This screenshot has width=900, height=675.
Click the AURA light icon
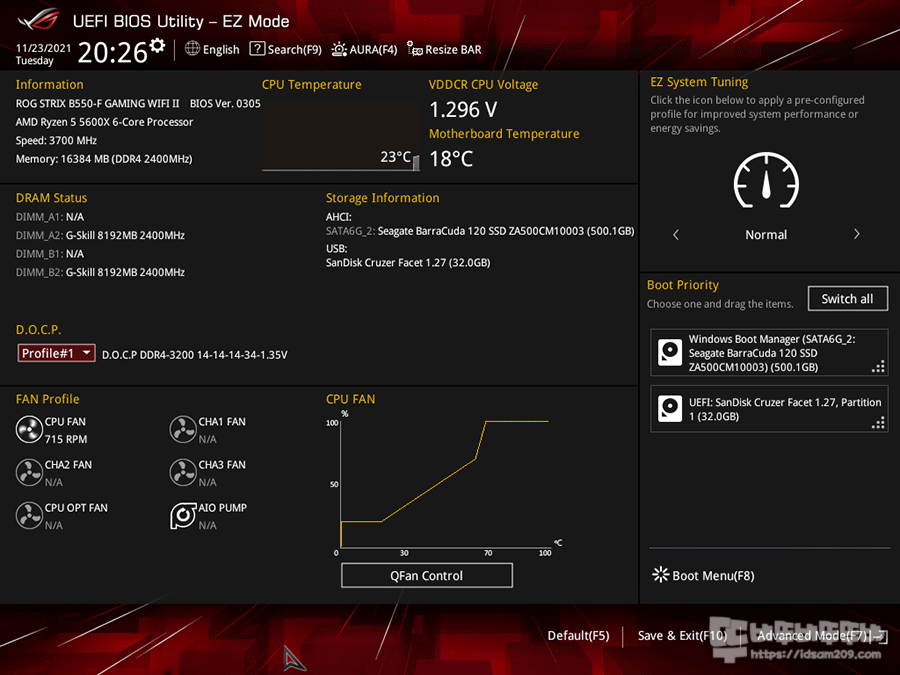[x=339, y=49]
